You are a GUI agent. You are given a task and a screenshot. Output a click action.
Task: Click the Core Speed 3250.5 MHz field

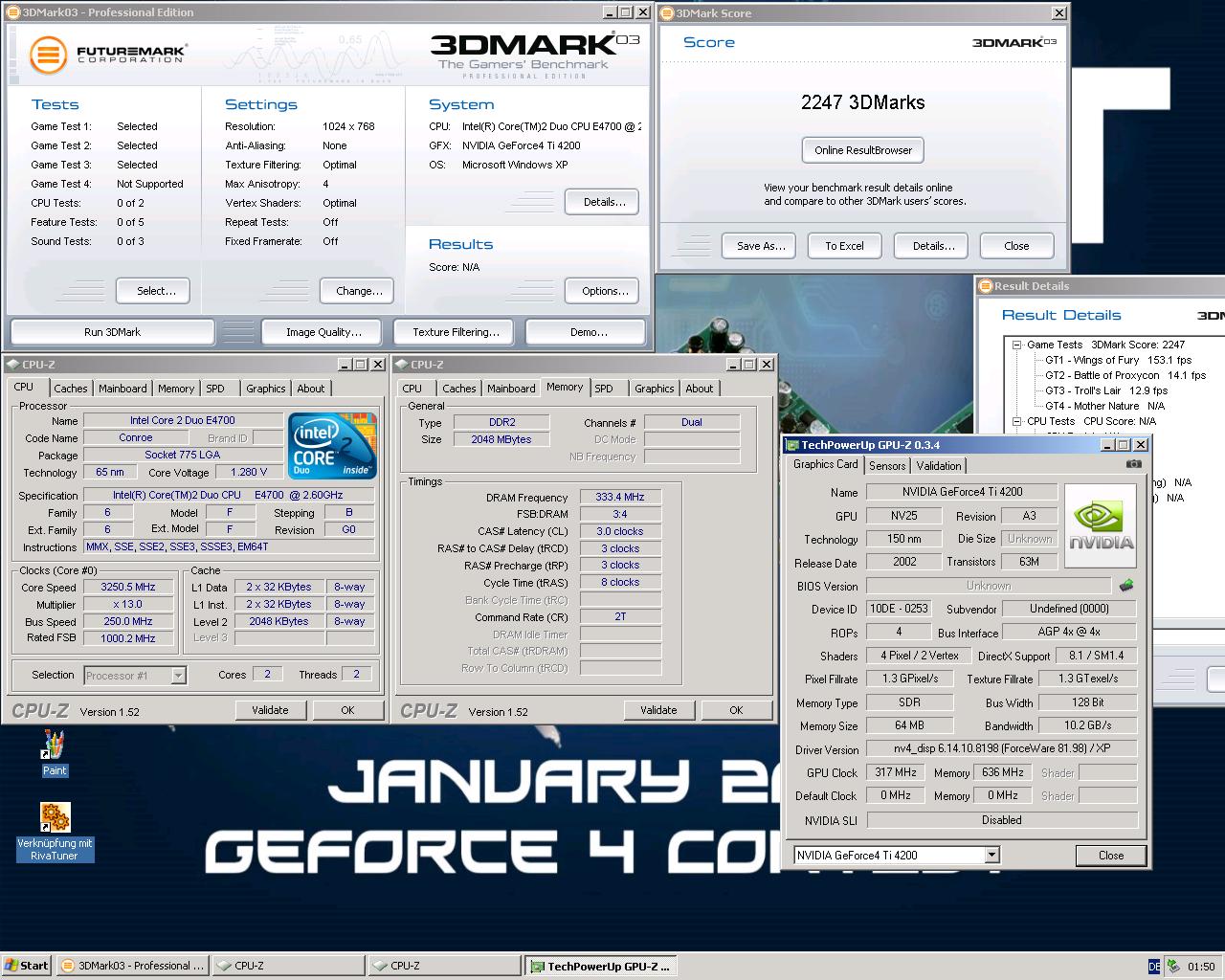tap(128, 588)
